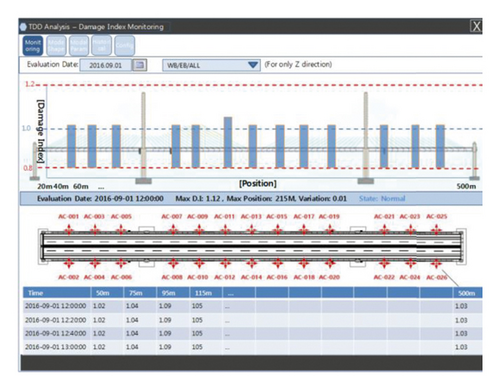
Task: Click the dropdown arrow next to WB/EB/ALL
Action: pos(253,65)
